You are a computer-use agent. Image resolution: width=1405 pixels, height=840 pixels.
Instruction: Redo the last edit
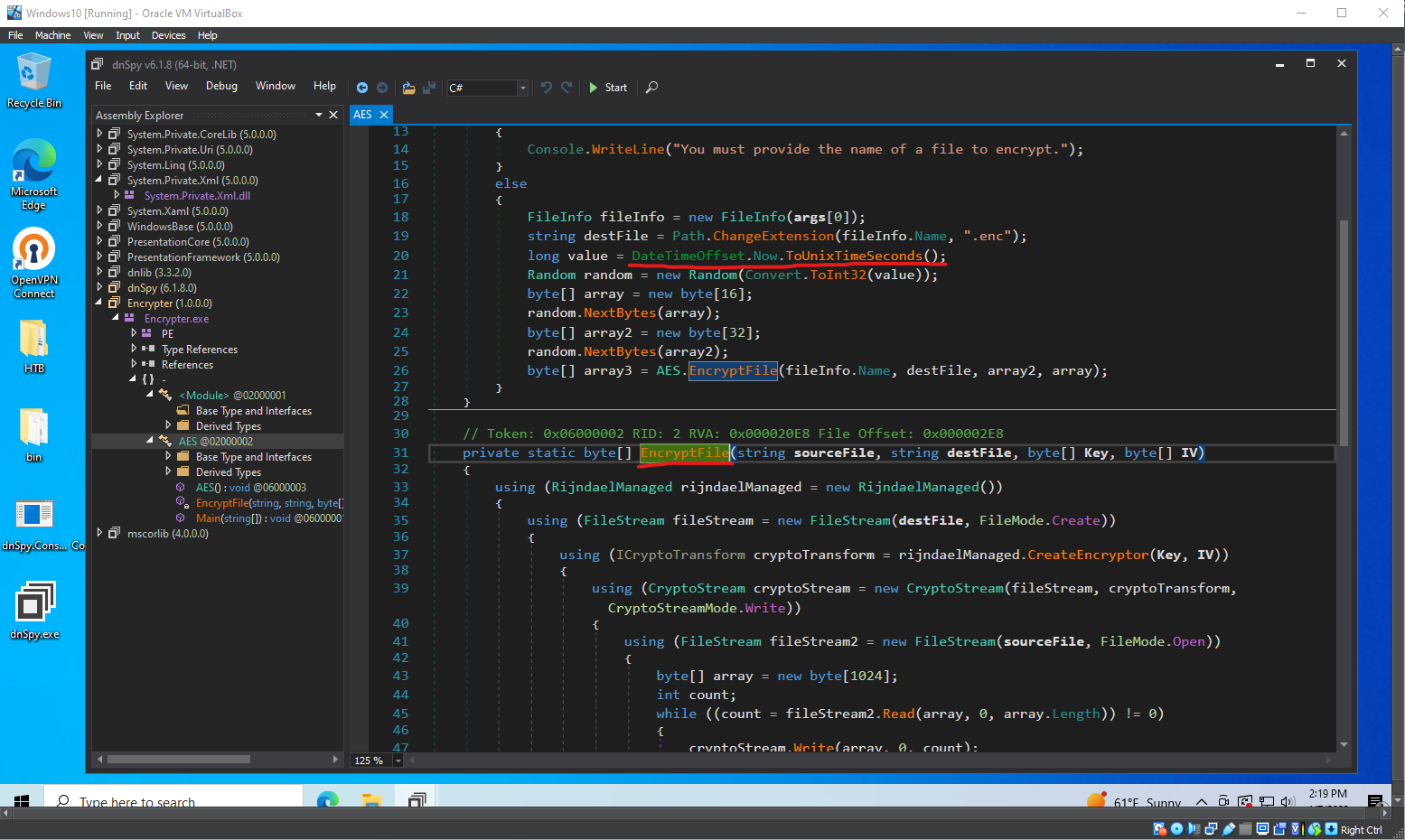(567, 88)
